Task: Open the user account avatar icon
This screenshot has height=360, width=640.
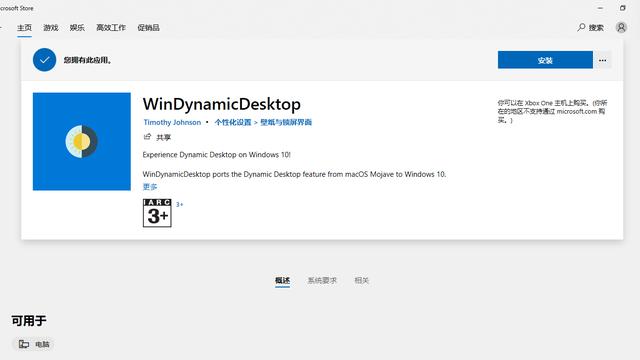Action: (621, 28)
